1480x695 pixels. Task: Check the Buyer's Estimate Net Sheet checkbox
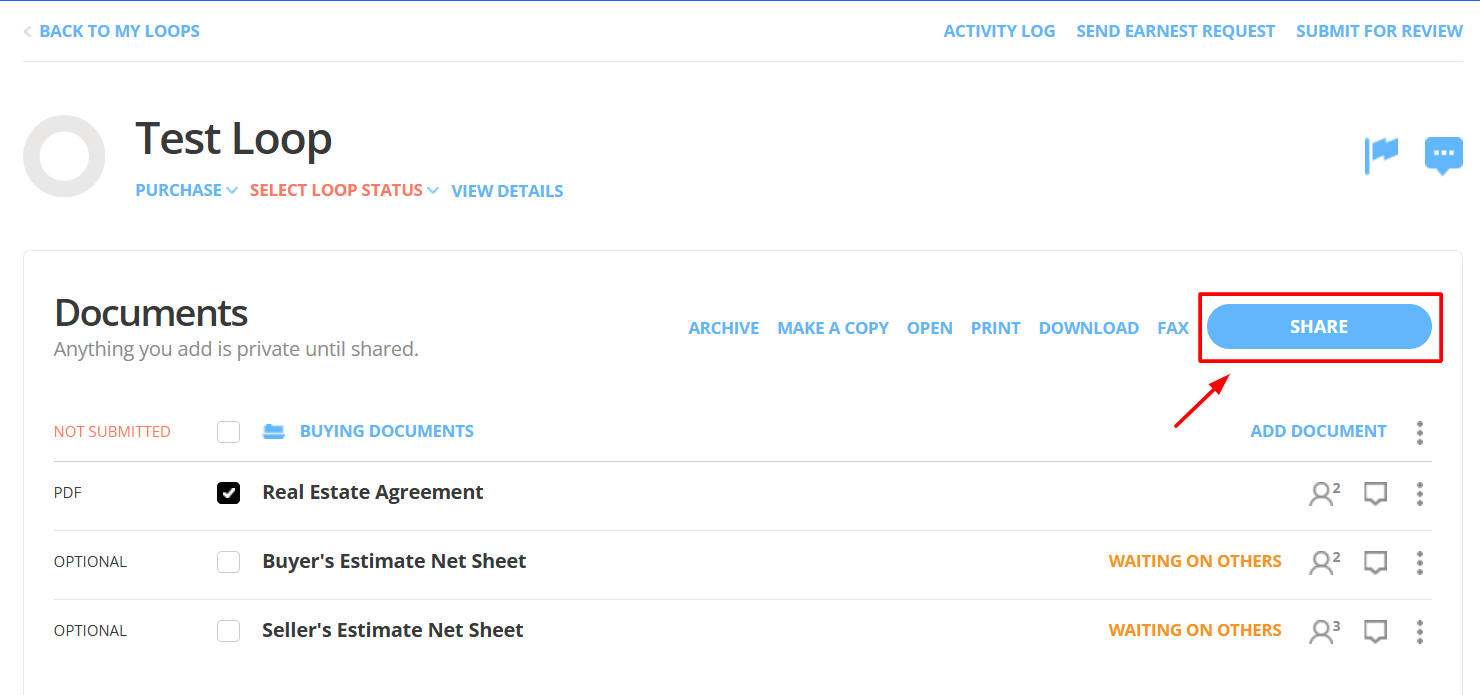tap(229, 562)
